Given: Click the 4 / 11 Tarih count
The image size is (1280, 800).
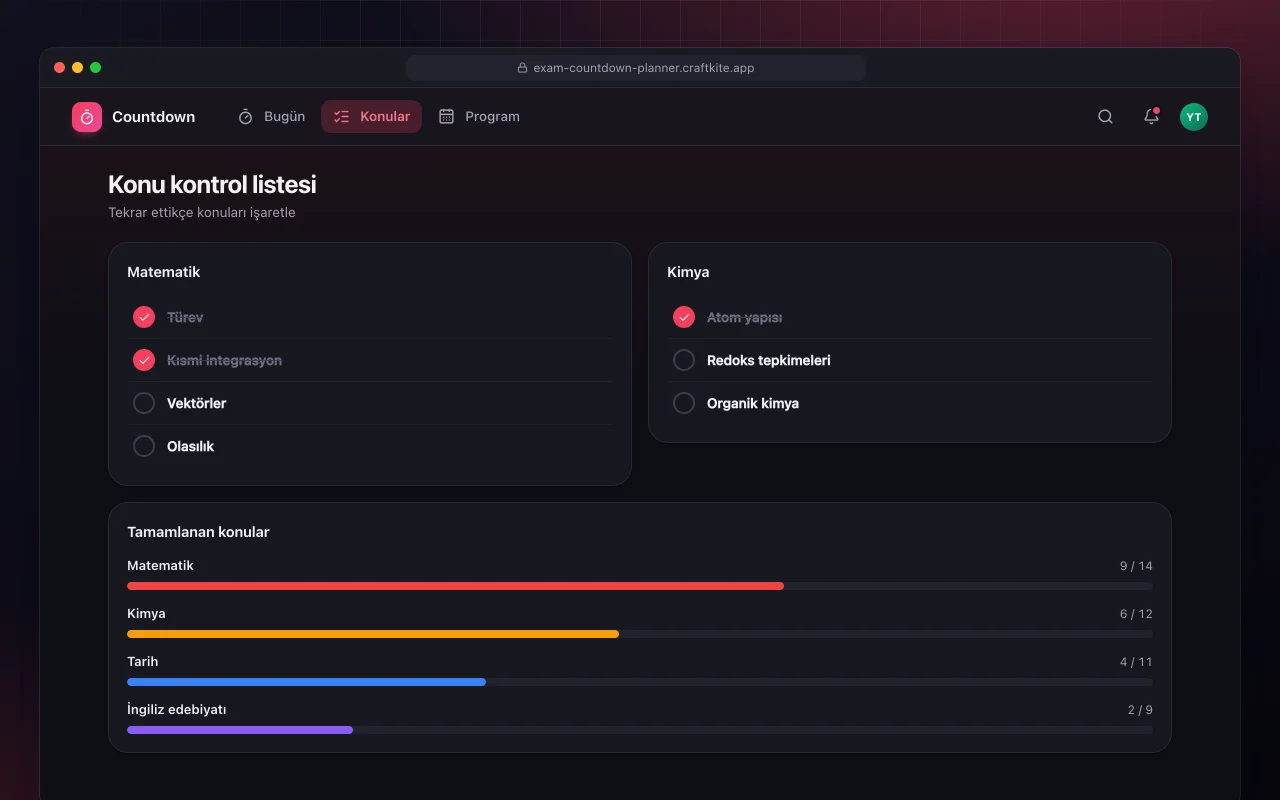Looking at the screenshot, I should pyautogui.click(x=1136, y=662).
